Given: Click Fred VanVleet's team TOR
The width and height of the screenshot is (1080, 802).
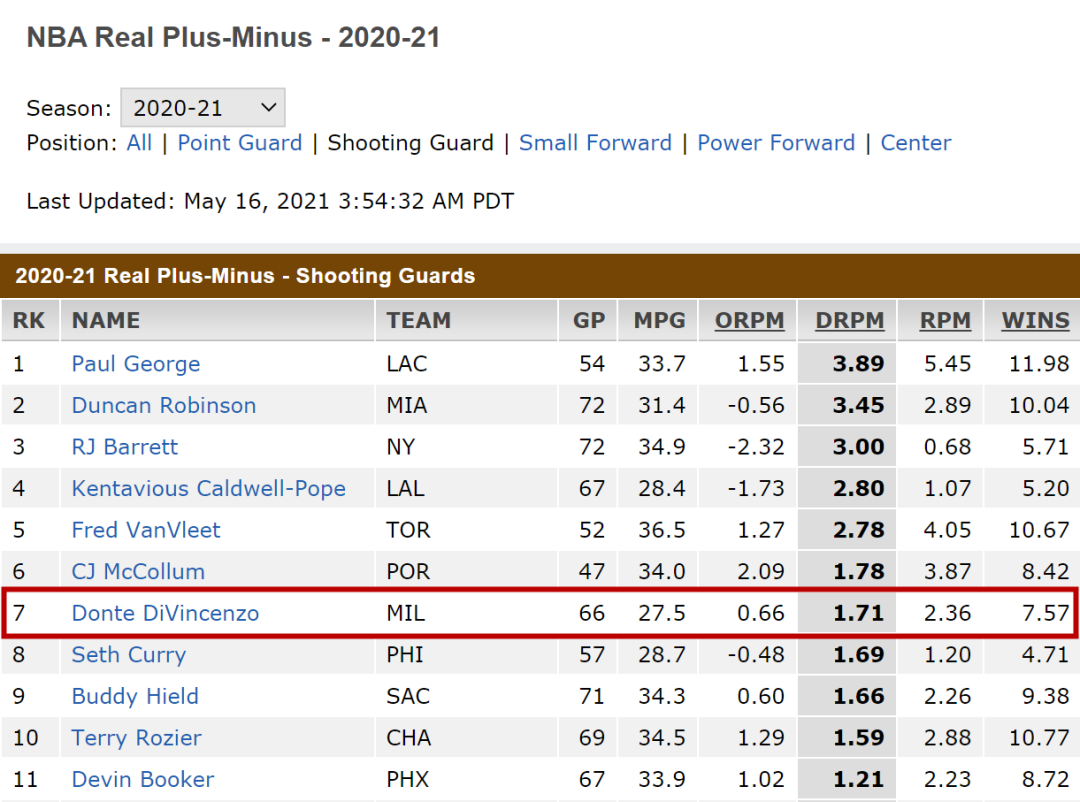Looking at the screenshot, I should (408, 530).
